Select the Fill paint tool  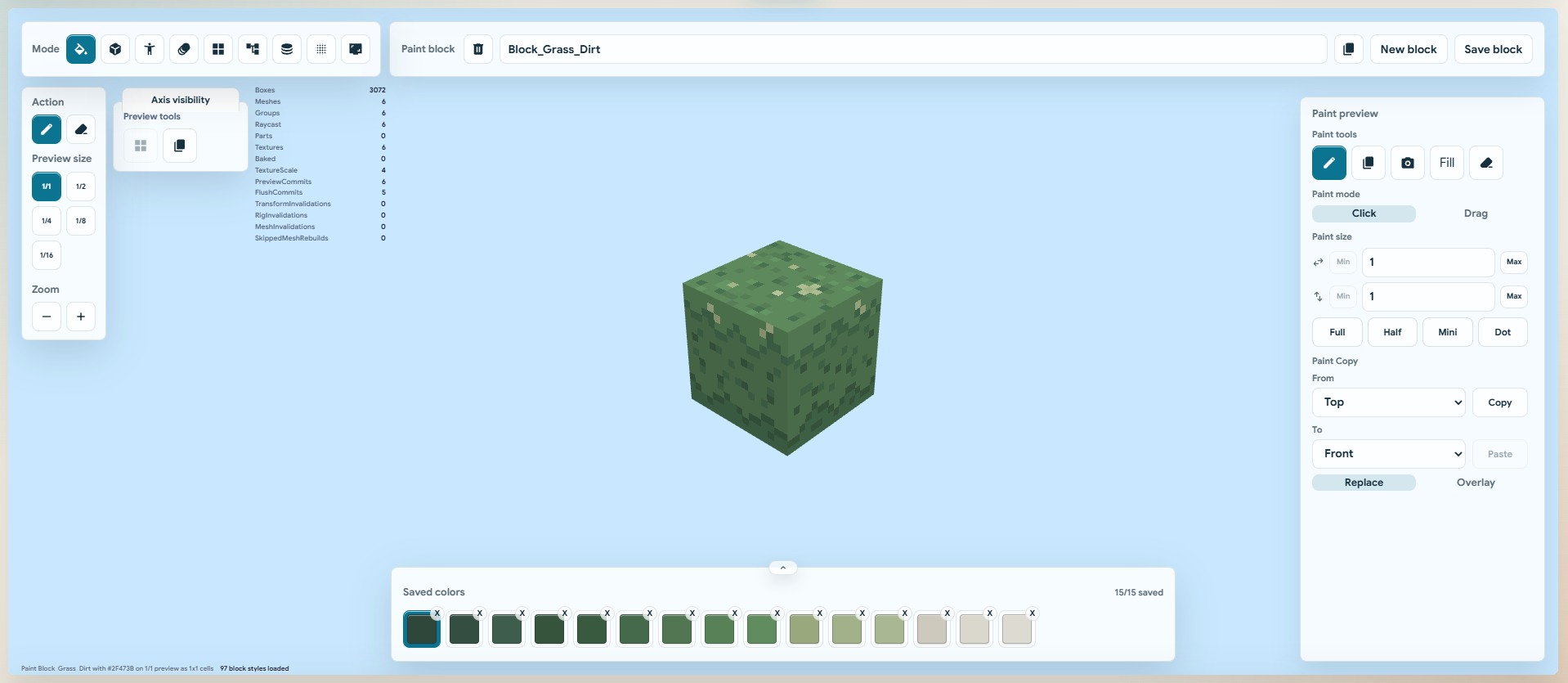pyautogui.click(x=1447, y=163)
